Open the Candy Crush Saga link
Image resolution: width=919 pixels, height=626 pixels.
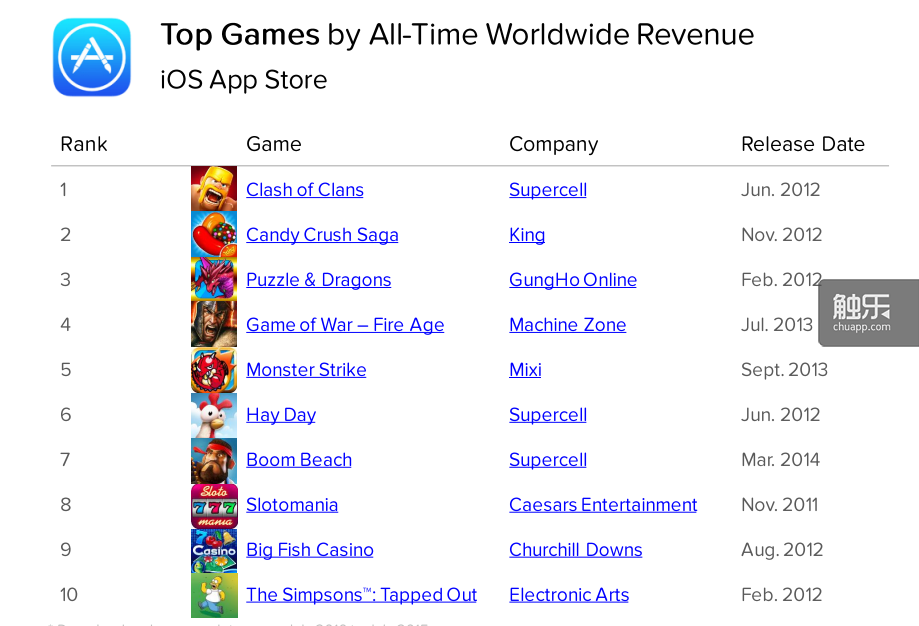click(322, 235)
